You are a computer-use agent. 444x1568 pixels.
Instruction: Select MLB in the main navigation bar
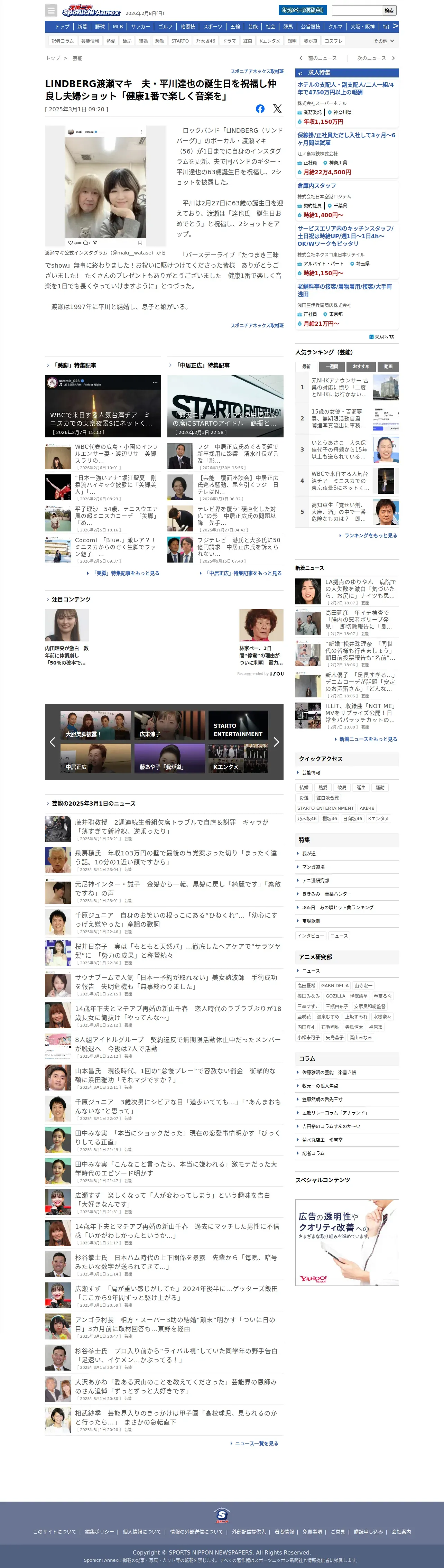(x=118, y=27)
